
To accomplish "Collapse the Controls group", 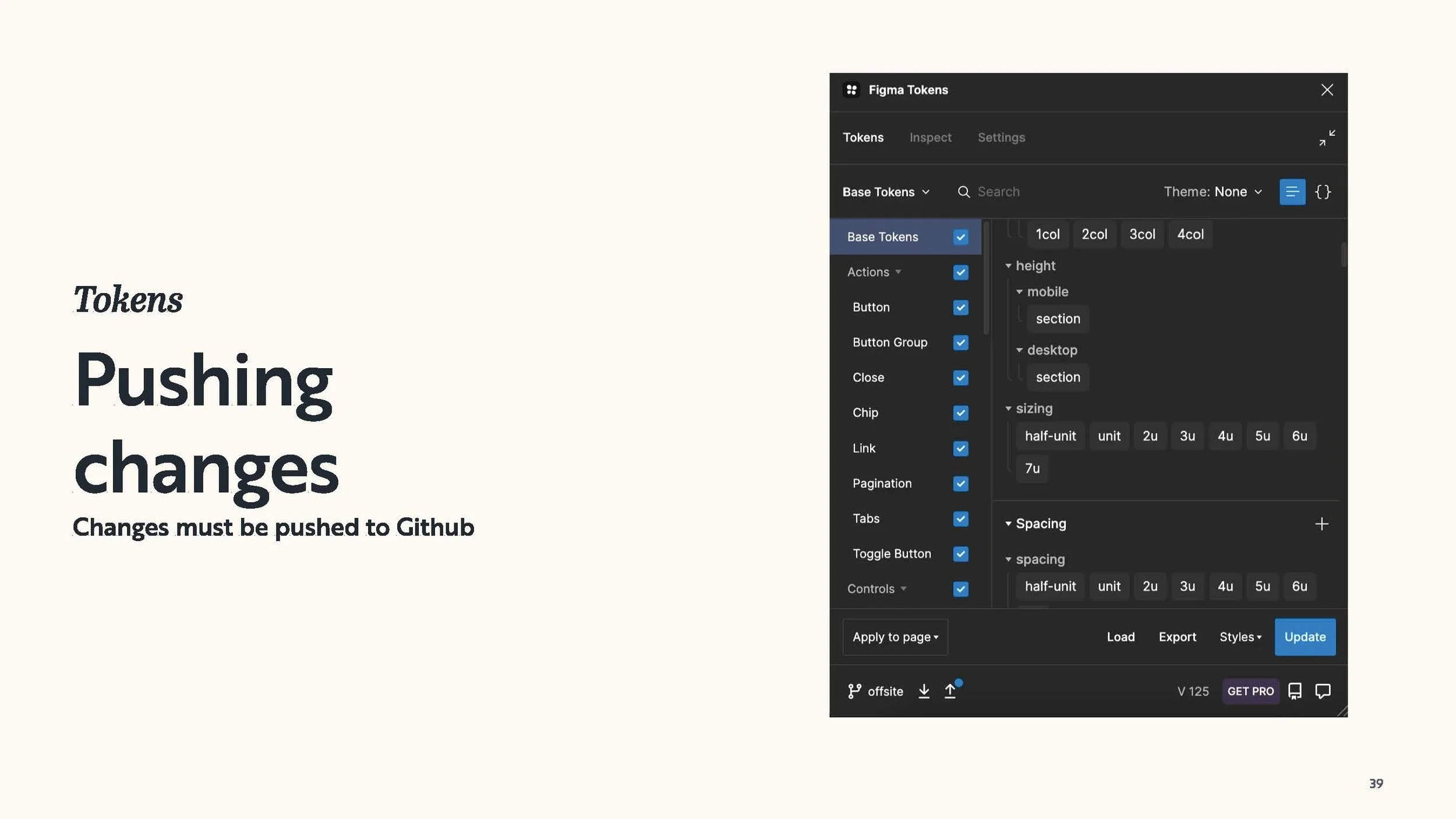I will coord(903,588).
